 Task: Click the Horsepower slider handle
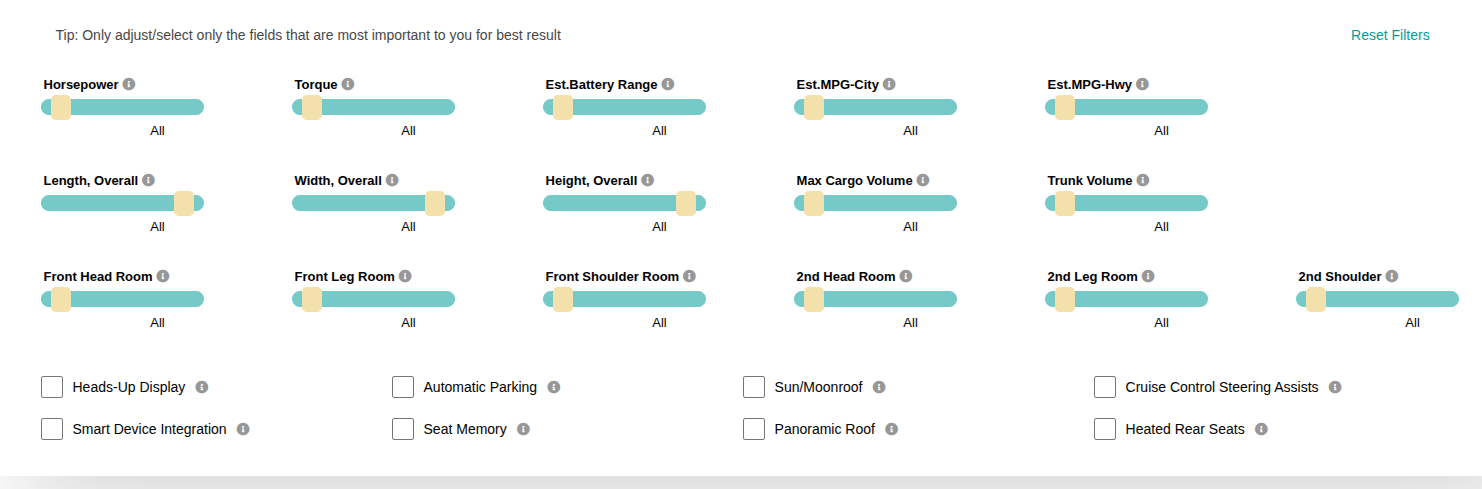pyautogui.click(x=61, y=107)
